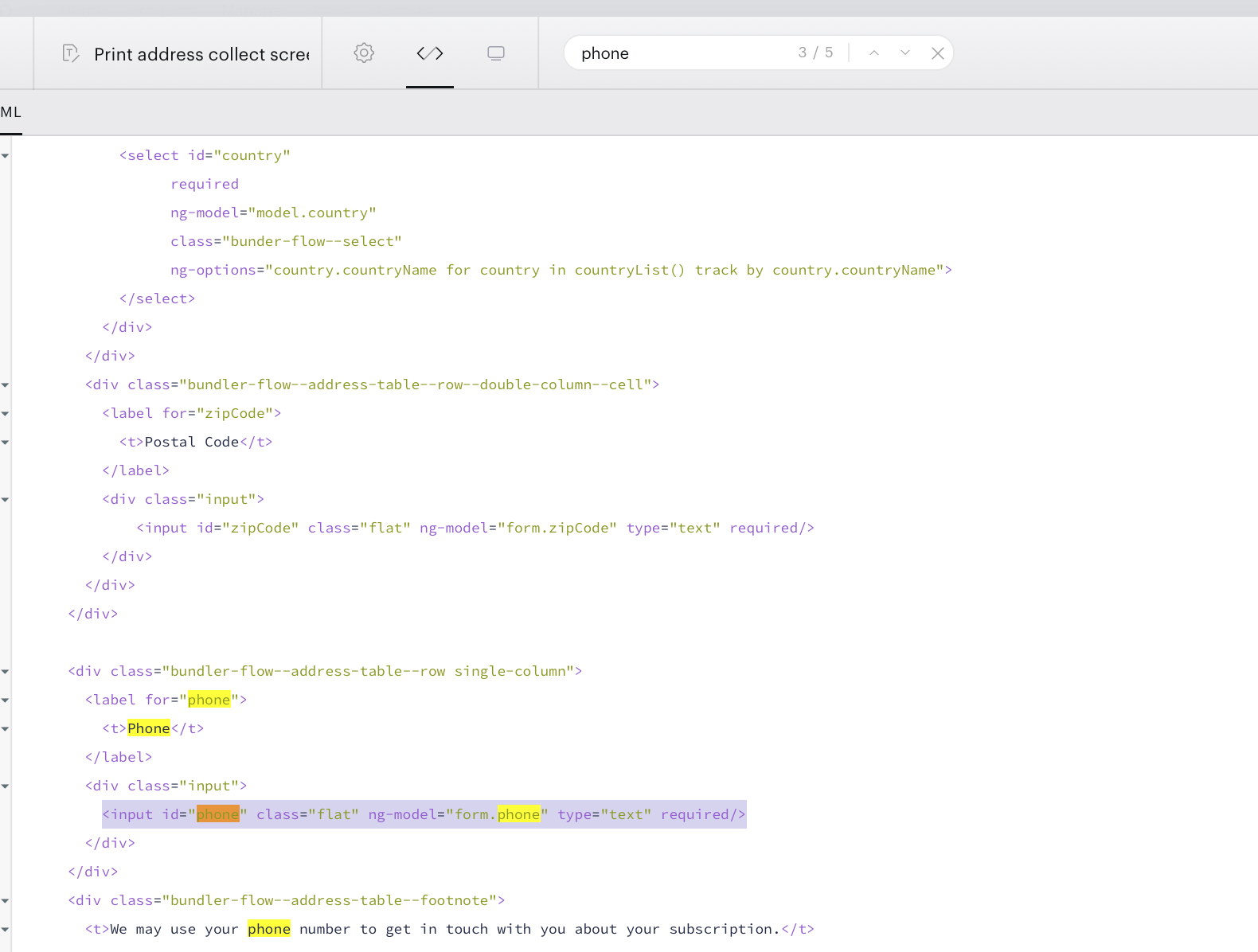
Task: Open the preview monitor tab
Action: click(x=496, y=53)
